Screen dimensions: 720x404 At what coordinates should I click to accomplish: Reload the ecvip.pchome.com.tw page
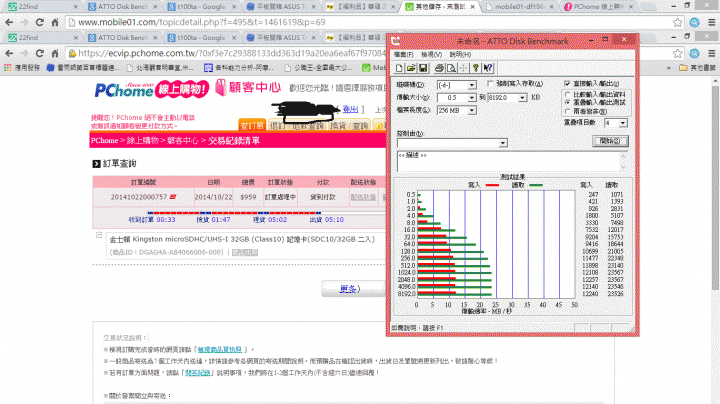[x=39, y=53]
